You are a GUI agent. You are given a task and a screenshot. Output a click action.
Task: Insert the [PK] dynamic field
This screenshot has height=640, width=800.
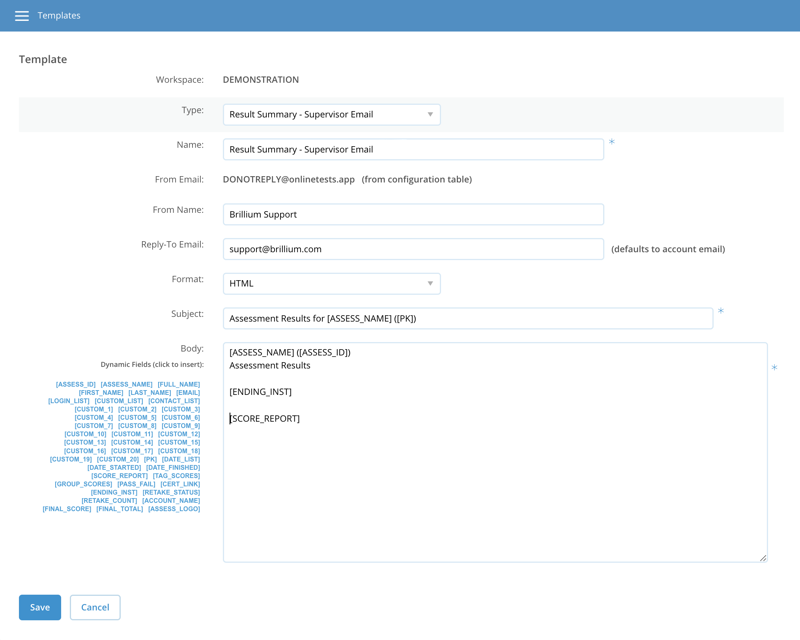151,459
